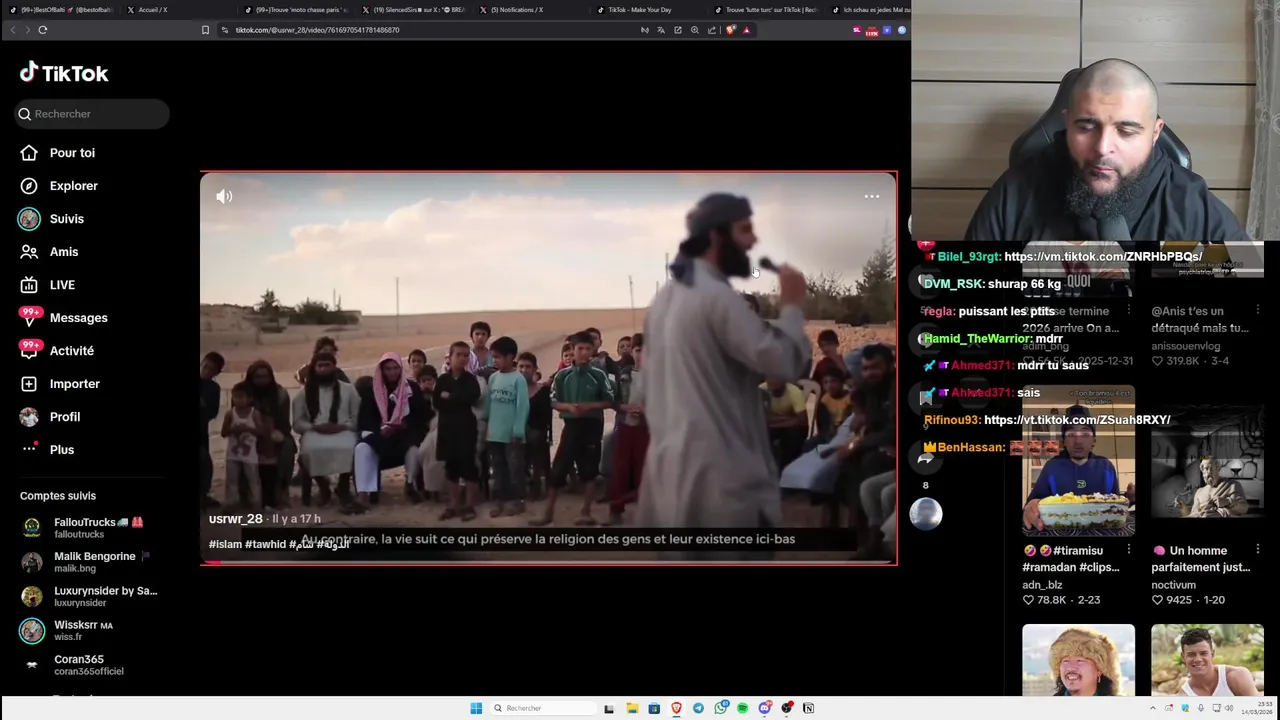Image resolution: width=1280 pixels, height=720 pixels.
Task: Open options dots for the @Anis video
Action: [x=1258, y=311]
